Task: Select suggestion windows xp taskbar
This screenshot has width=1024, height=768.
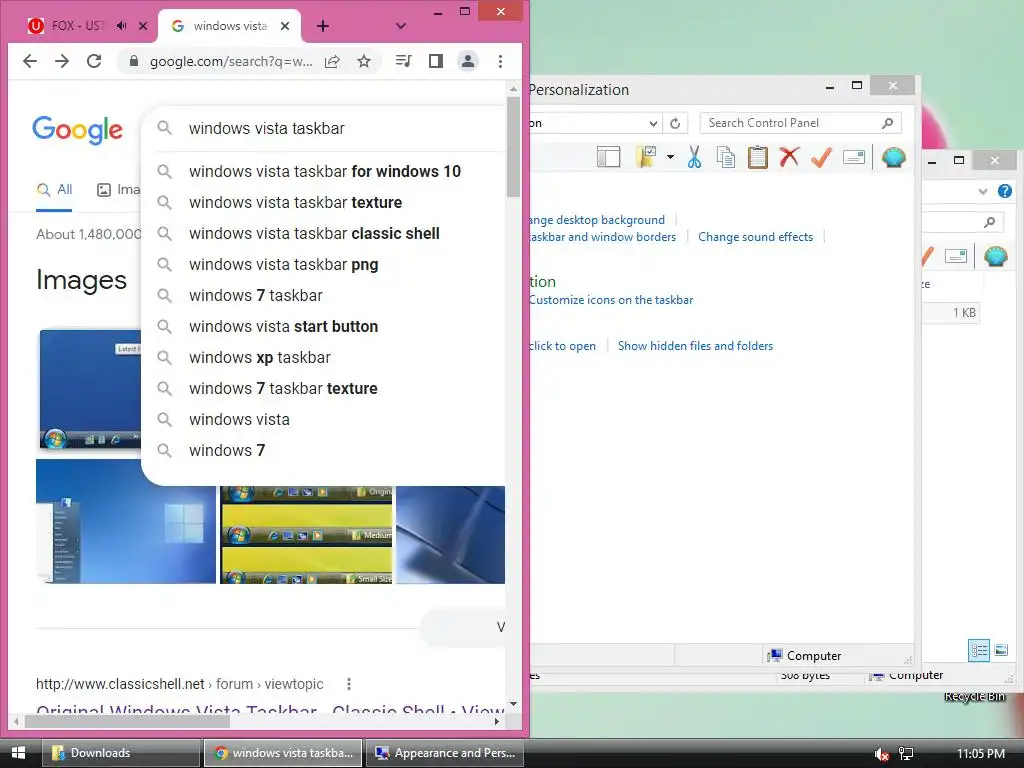Action: coord(259,358)
